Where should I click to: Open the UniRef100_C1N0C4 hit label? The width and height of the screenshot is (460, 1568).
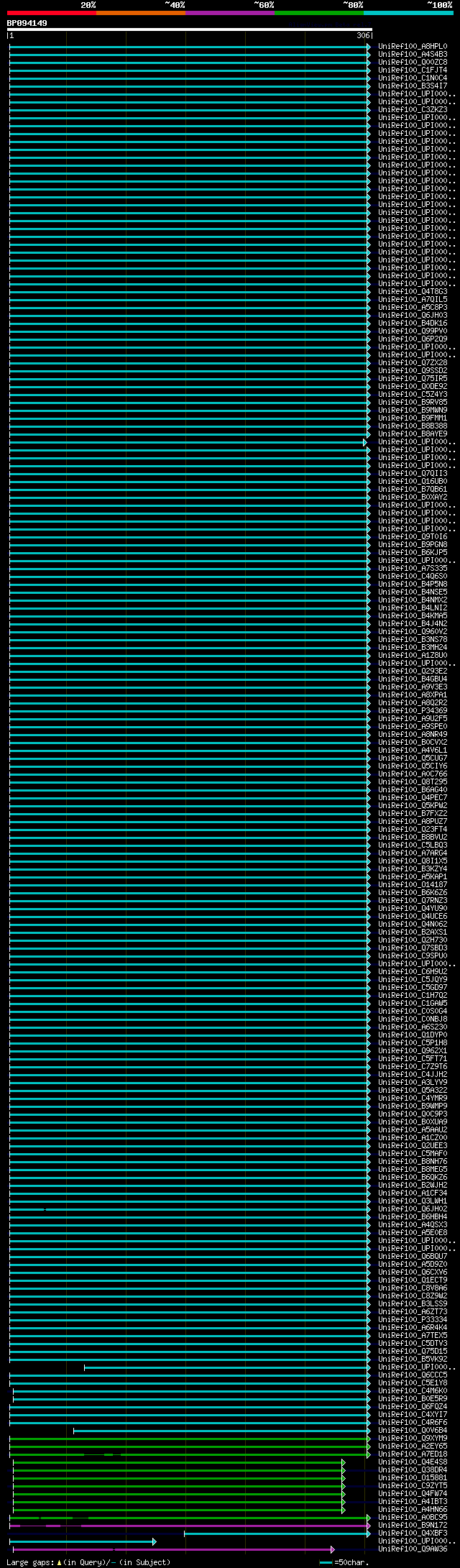point(413,78)
